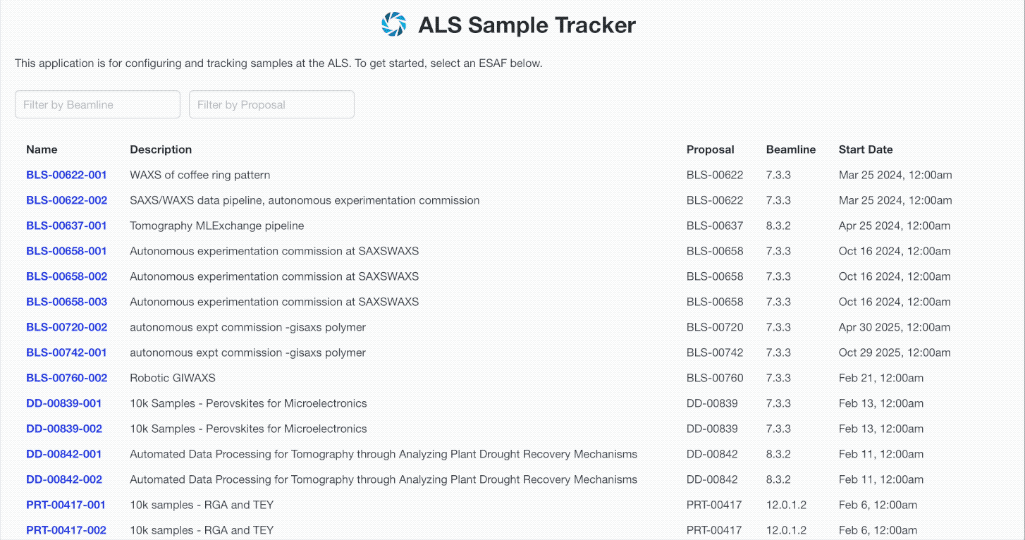This screenshot has width=1025, height=540.
Task: Open ESAF BLS-00622-002 link
Action: 66,200
